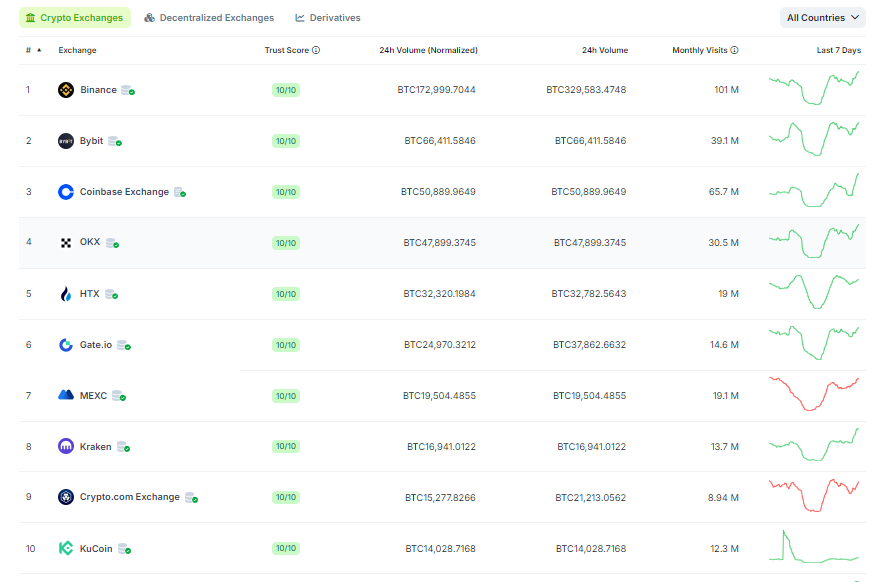Click the value BTC37,862.6632

tap(590, 345)
